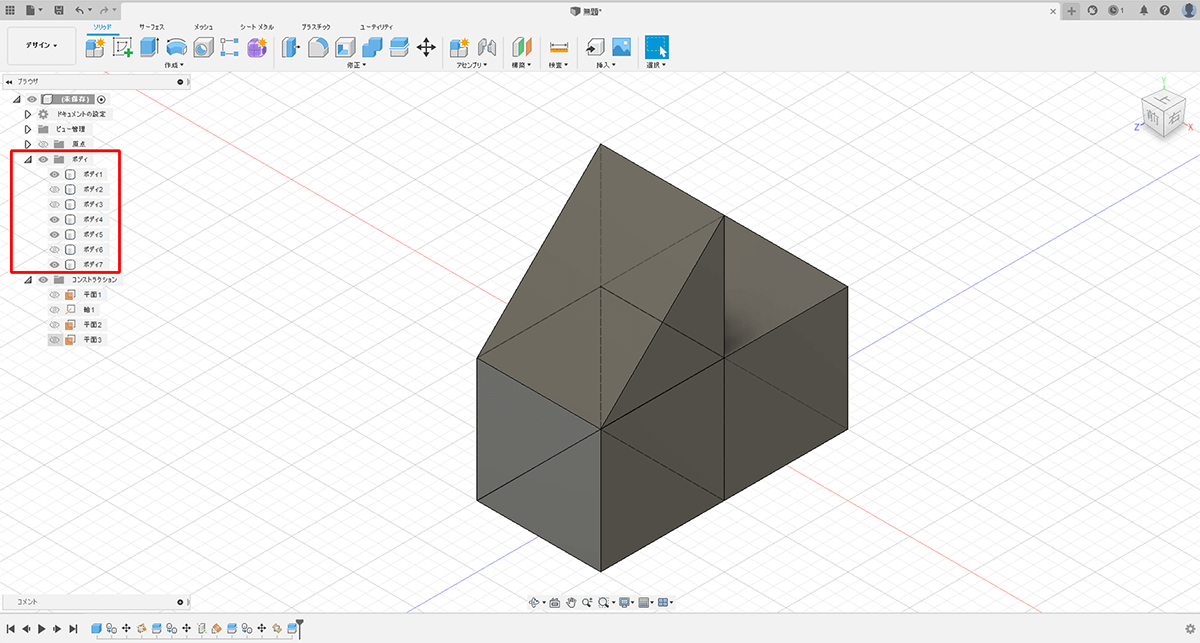This screenshot has height=643, width=1200.
Task: Open the シートメタル tab
Action: pos(256,25)
